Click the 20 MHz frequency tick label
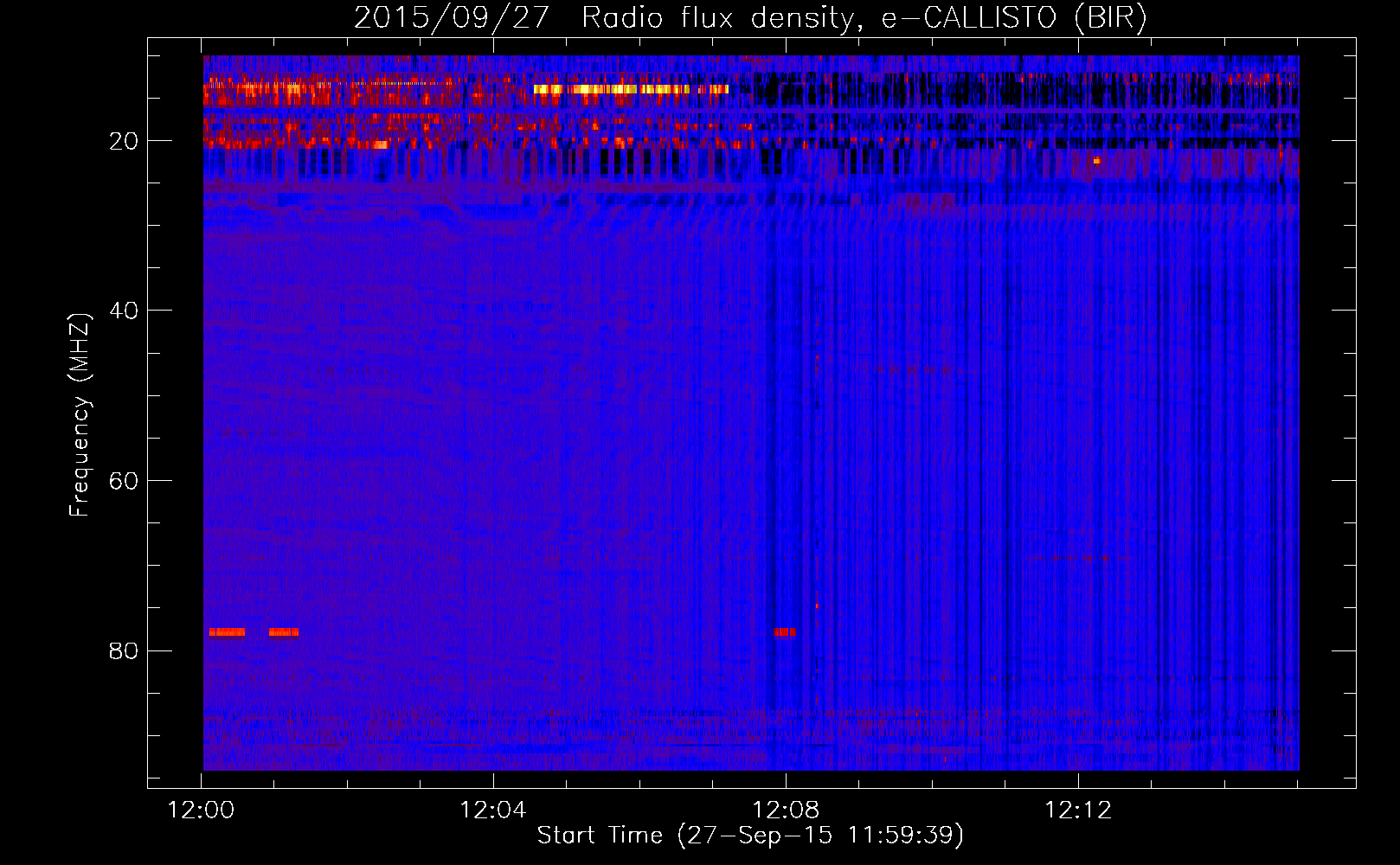The height and width of the screenshot is (865, 1400). click(124, 141)
